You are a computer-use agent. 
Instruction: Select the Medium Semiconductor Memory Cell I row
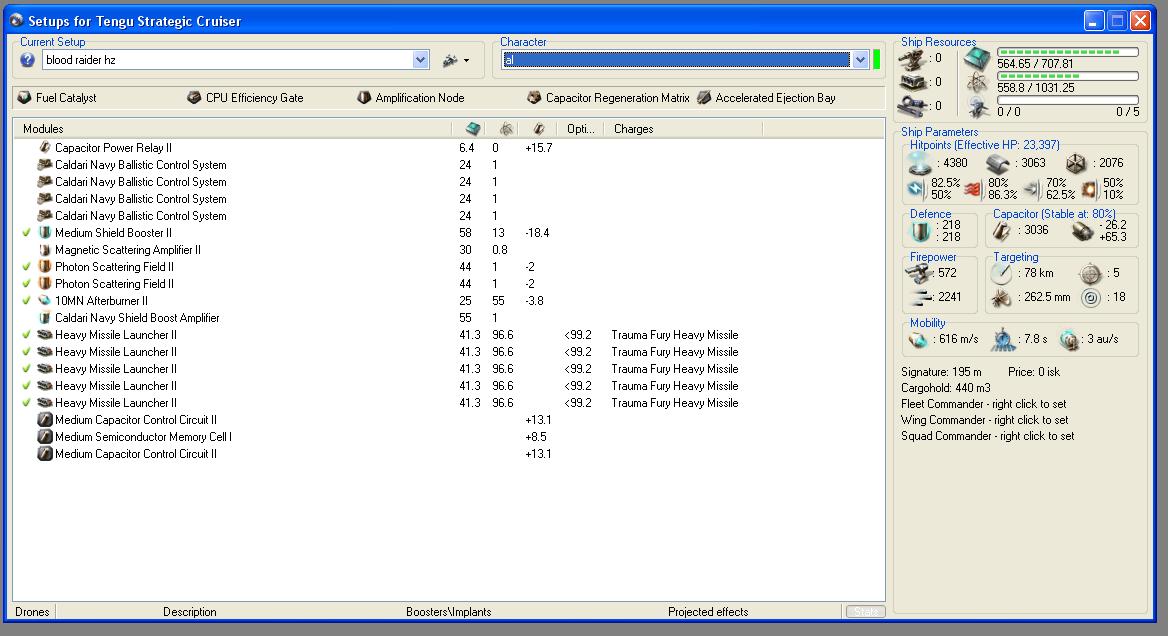pos(449,437)
